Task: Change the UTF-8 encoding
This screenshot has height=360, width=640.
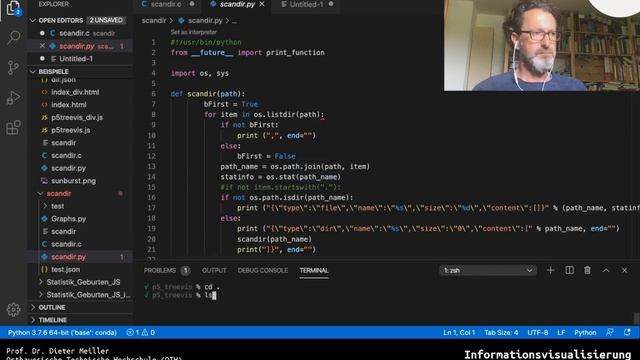Action: (x=538, y=332)
